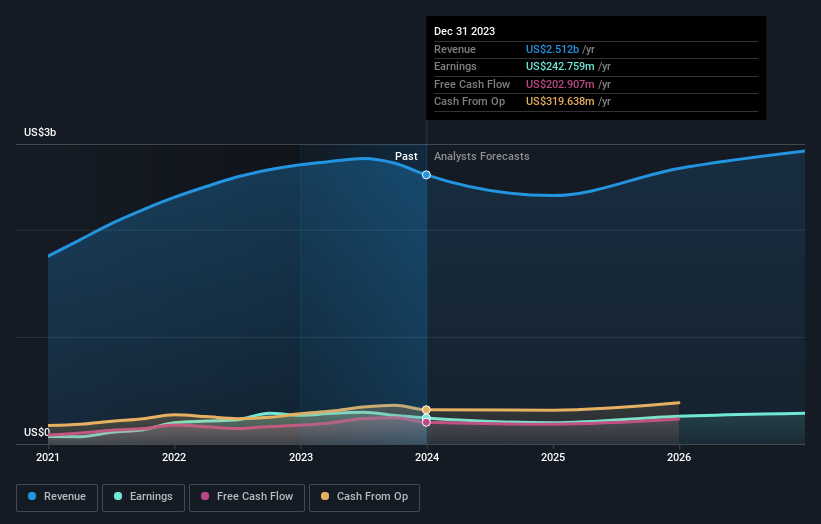
Task: Click the Revenue row label in tooltip
Action: point(454,49)
